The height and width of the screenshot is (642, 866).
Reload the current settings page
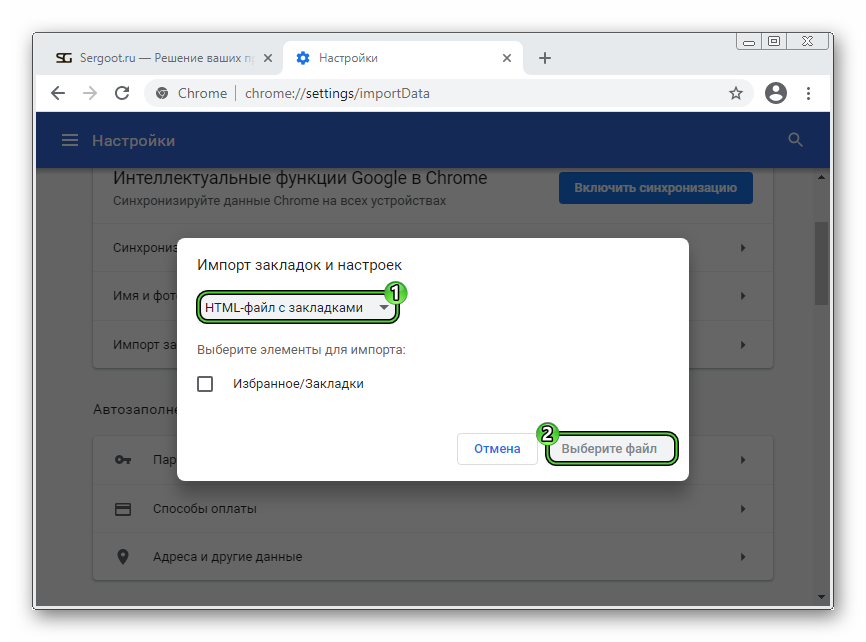tap(122, 93)
